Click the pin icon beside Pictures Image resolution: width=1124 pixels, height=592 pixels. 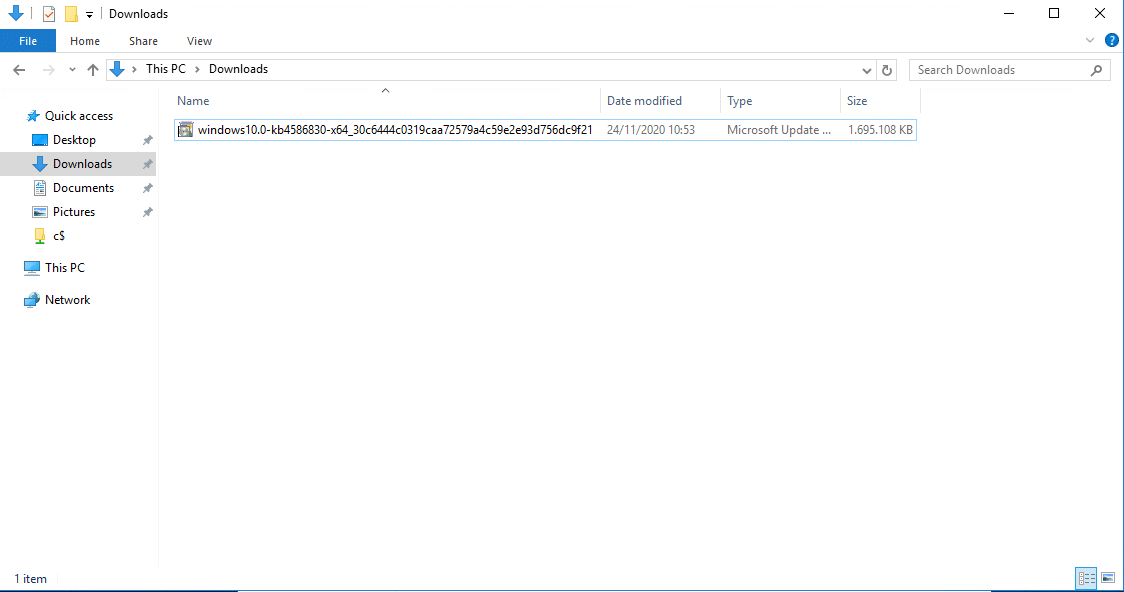pos(148,212)
